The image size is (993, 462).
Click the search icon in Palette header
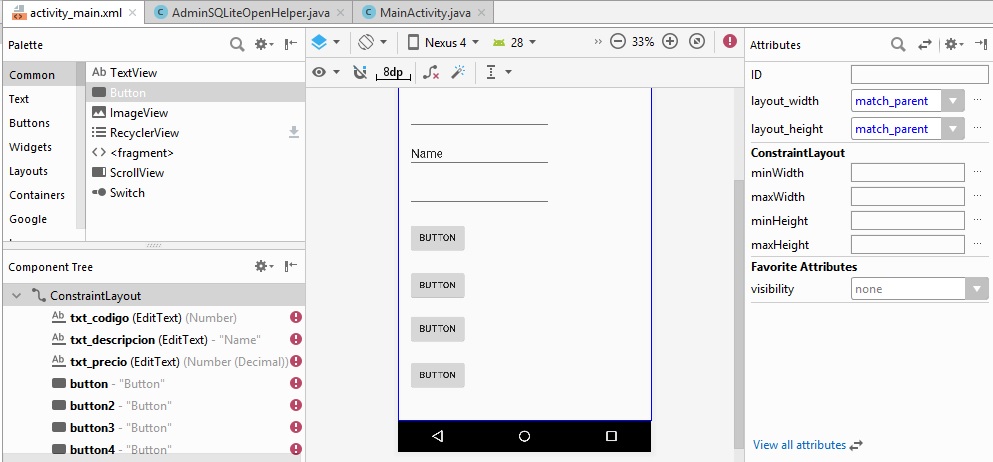click(237, 44)
